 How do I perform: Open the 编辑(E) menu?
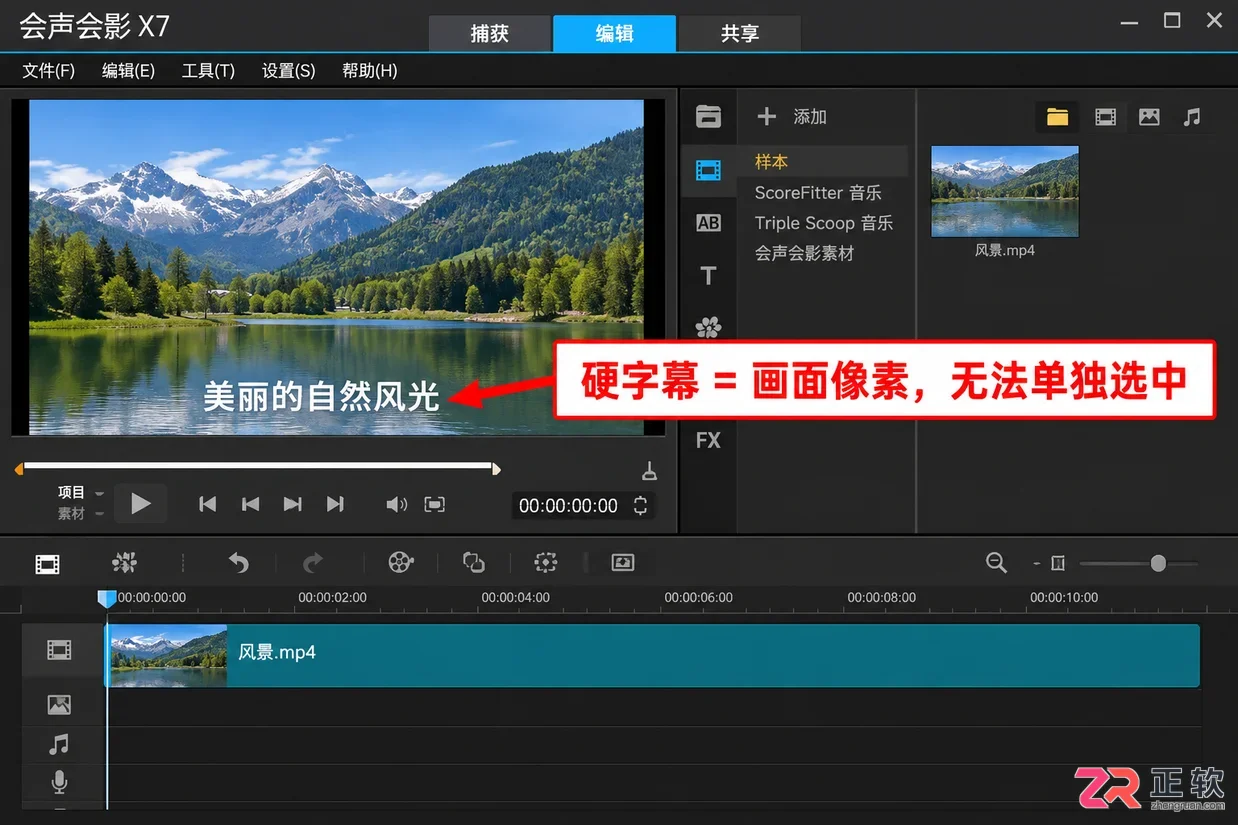point(128,70)
